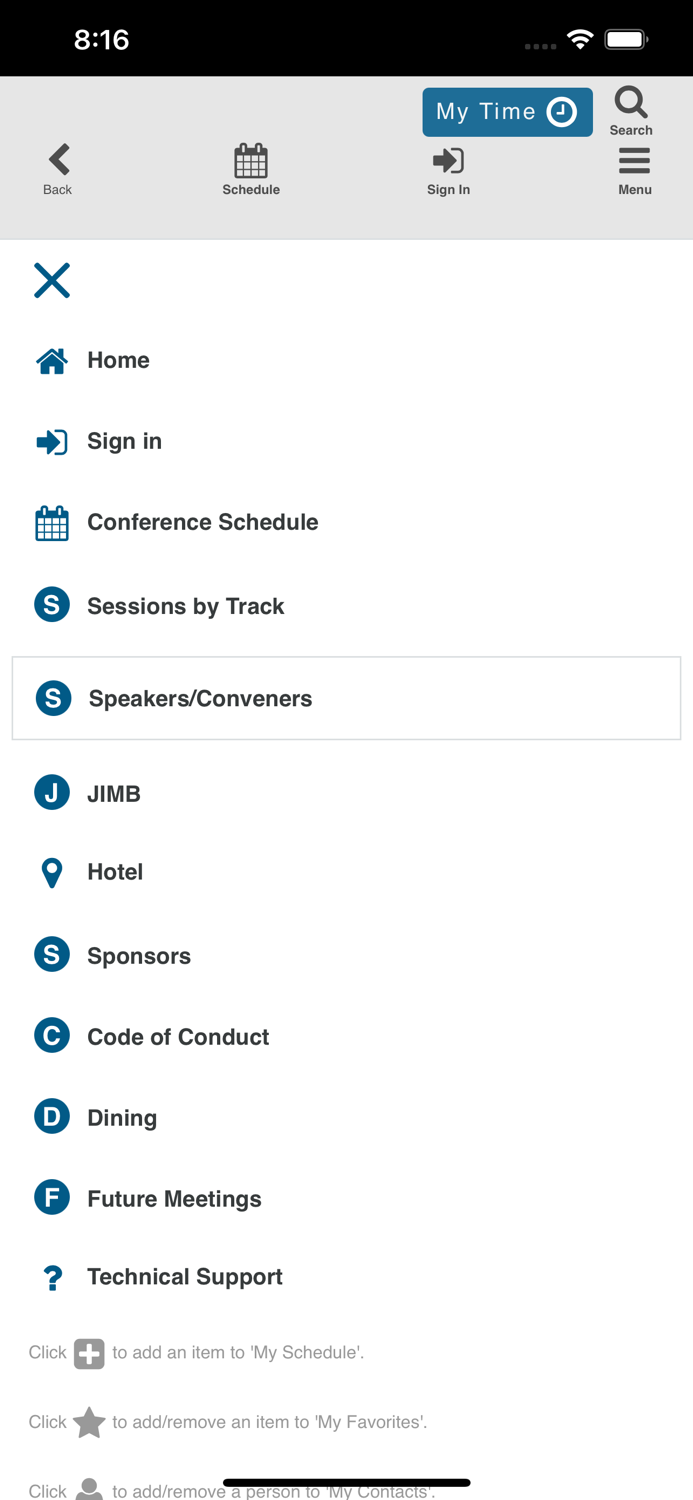The width and height of the screenshot is (693, 1500).
Task: Tap the hamburger Menu icon
Action: coord(634,161)
